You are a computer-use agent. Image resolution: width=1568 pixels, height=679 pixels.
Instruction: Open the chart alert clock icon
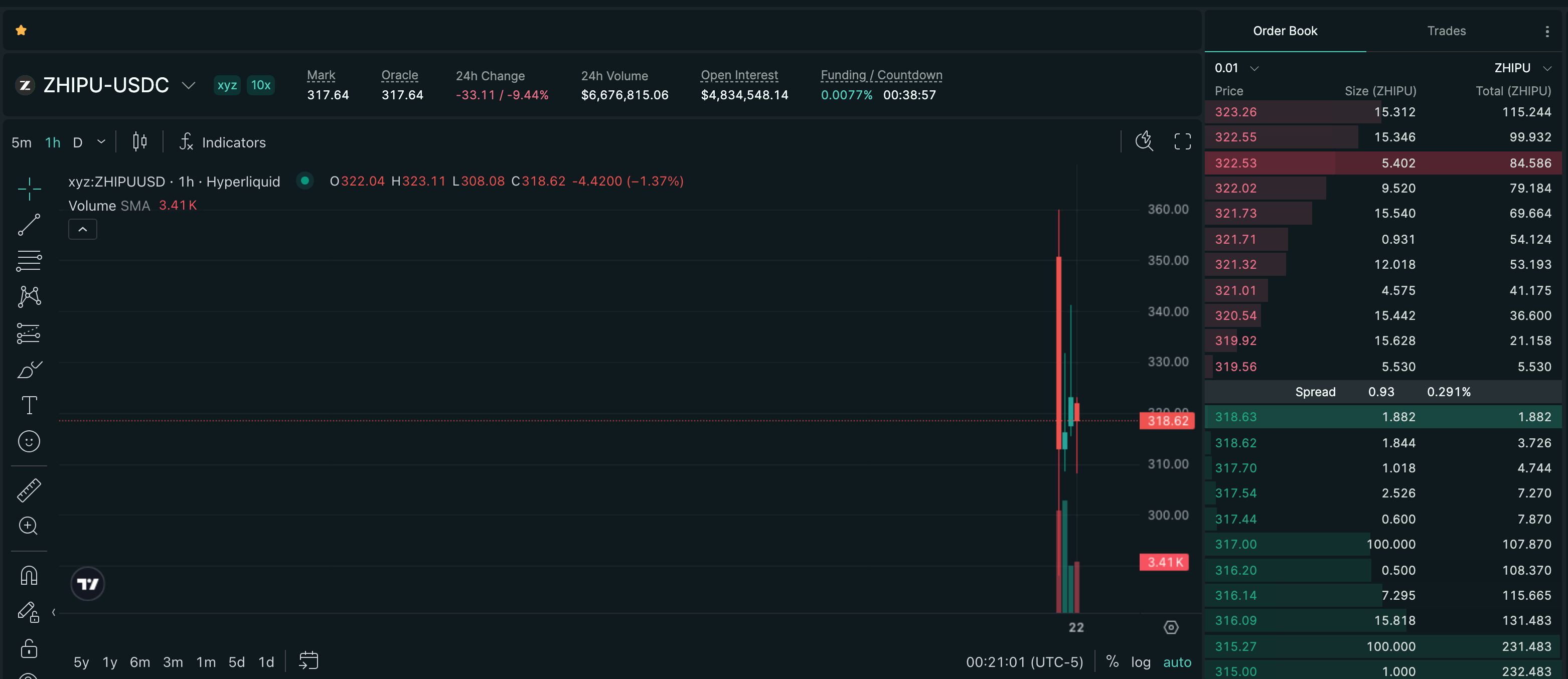coord(1144,141)
